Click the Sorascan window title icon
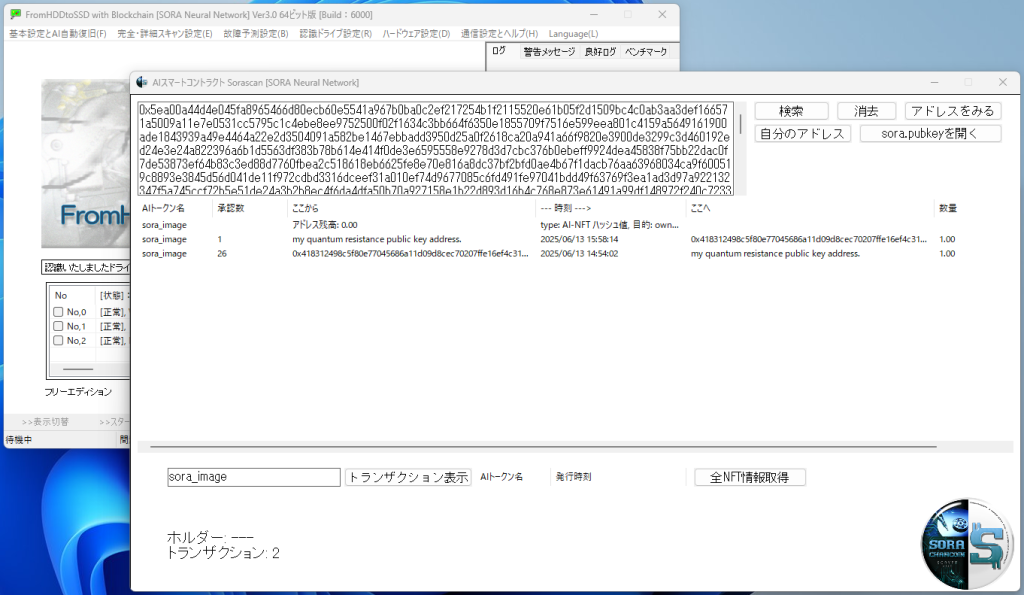Viewport: 1024px width, 595px height. 142,82
